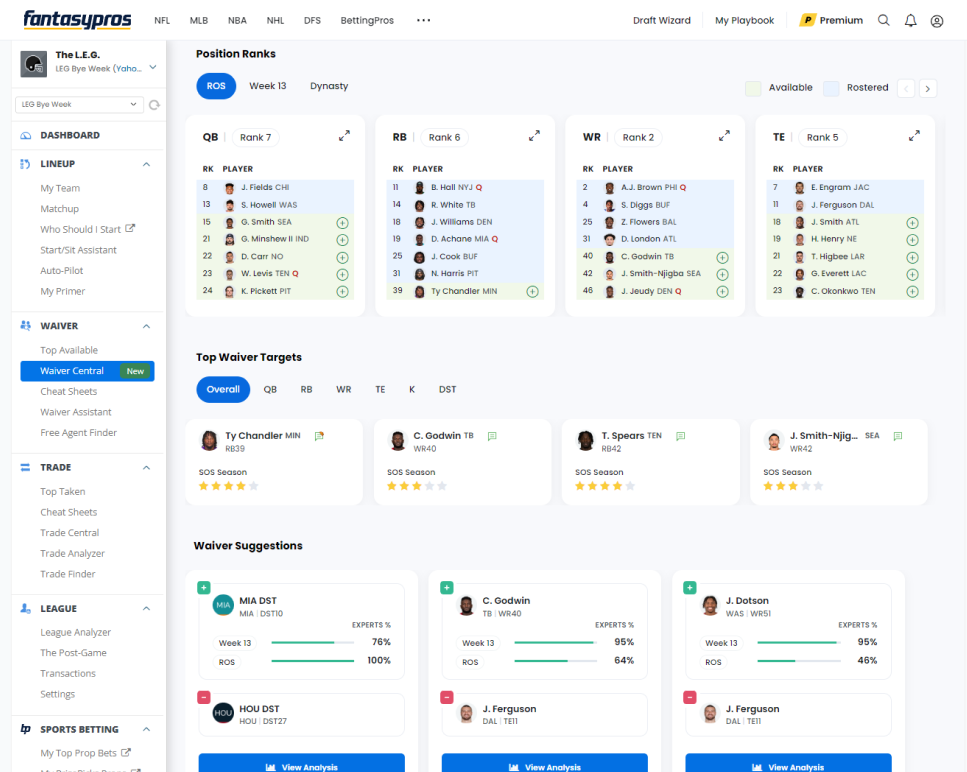Filter waiver targets by TE
967x772 pixels.
380,389
